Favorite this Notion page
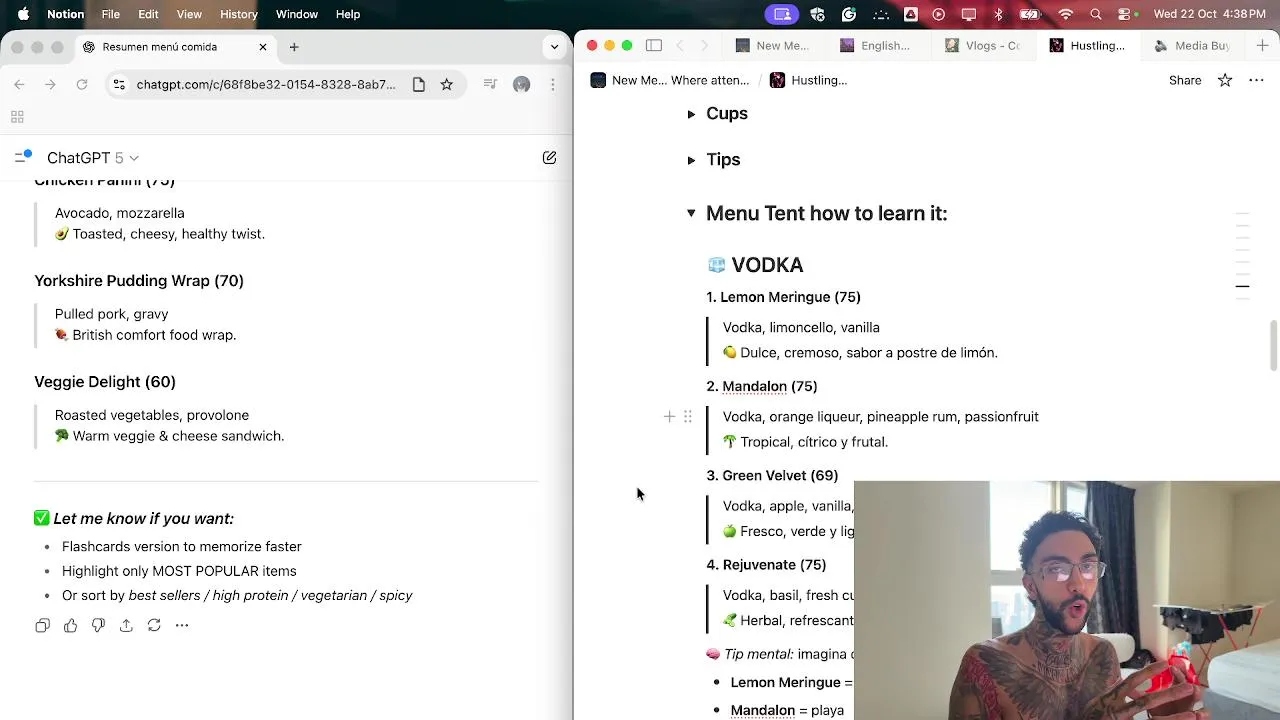1280x720 pixels. point(1225,80)
